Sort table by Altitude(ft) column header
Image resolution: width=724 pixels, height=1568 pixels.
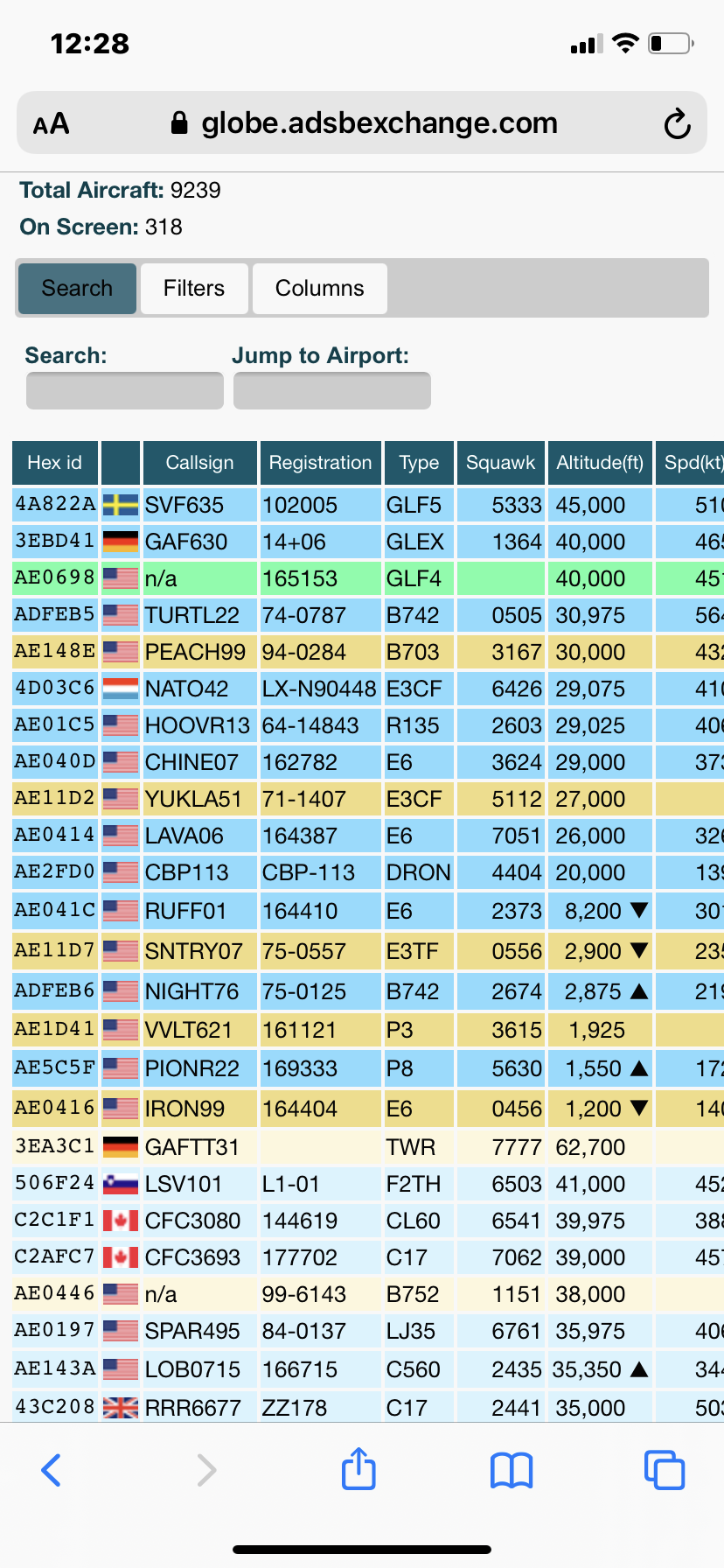coord(600,463)
